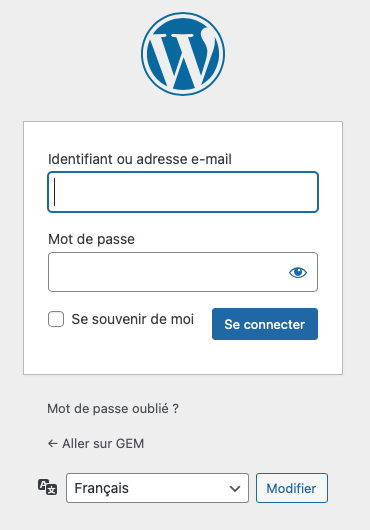Show password with the eye icon

pyautogui.click(x=298, y=272)
